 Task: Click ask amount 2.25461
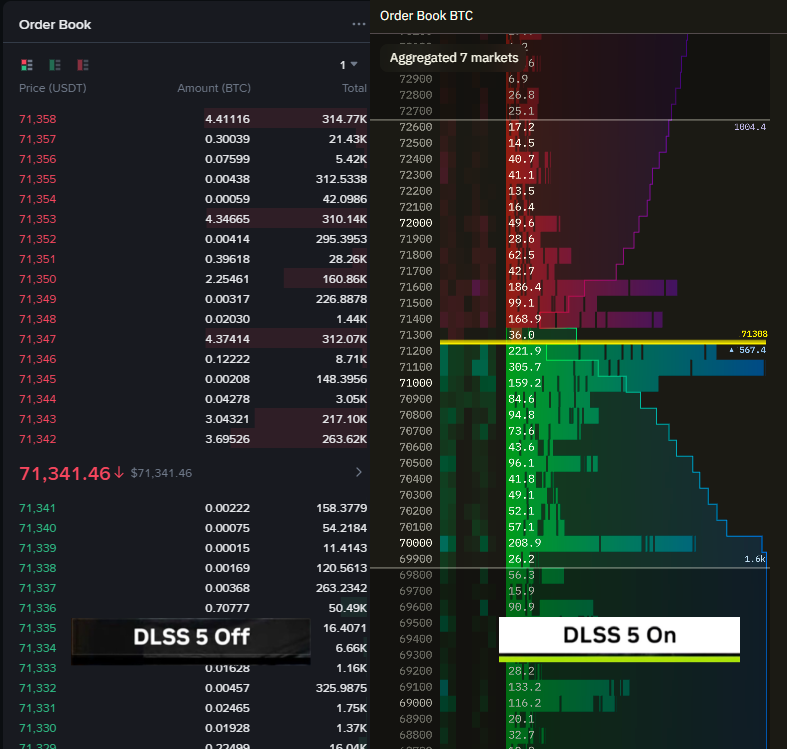227,279
